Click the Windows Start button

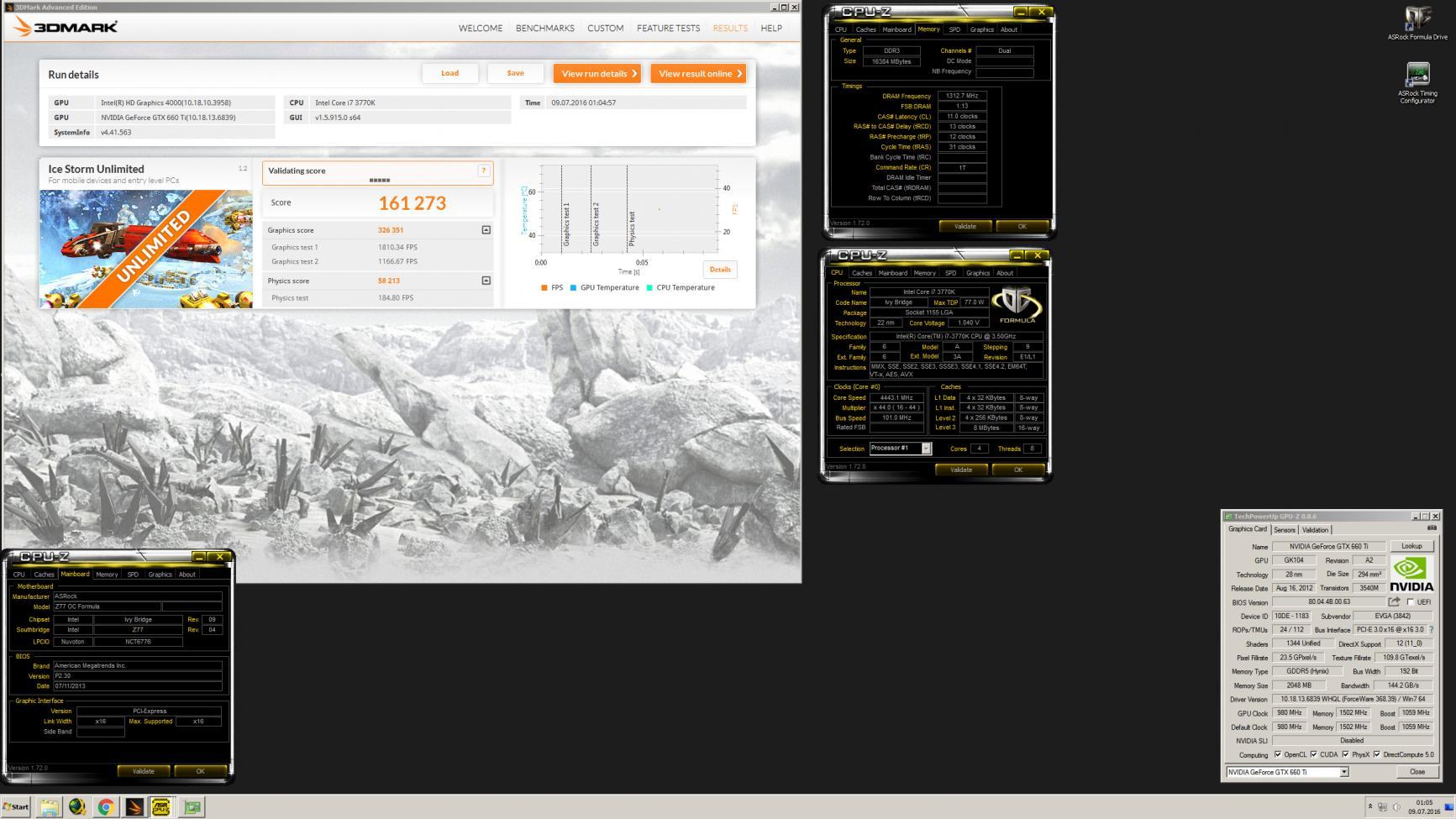pyautogui.click(x=16, y=807)
